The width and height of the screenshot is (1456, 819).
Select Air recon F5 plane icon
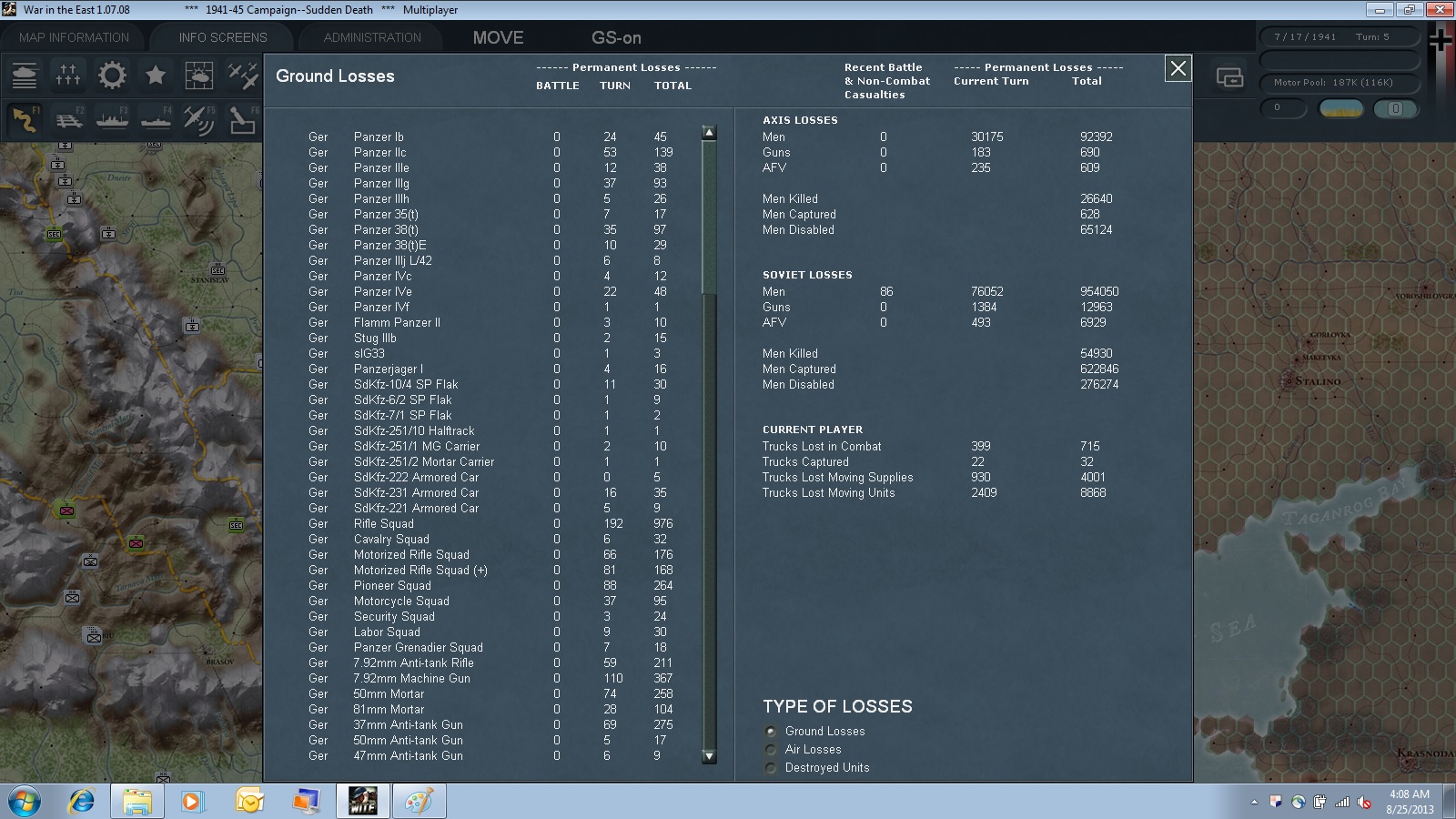tap(199, 119)
